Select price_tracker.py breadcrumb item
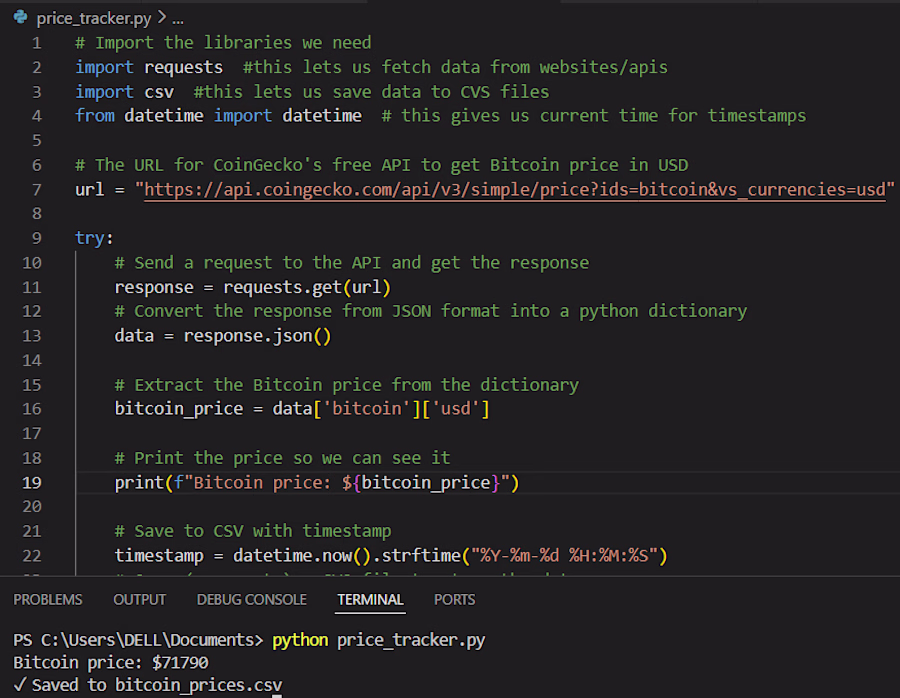 pos(94,18)
